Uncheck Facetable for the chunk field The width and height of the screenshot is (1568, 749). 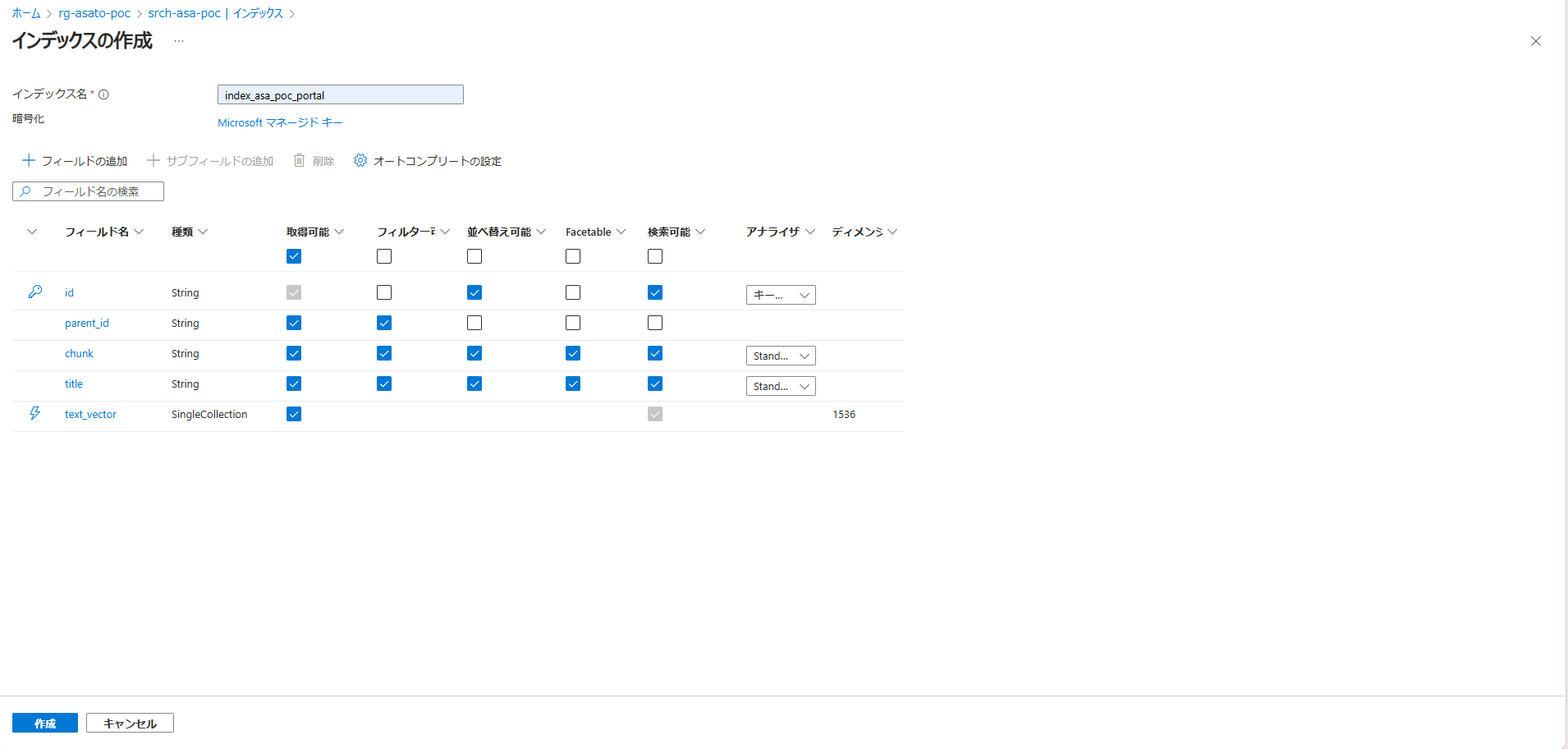pos(573,353)
